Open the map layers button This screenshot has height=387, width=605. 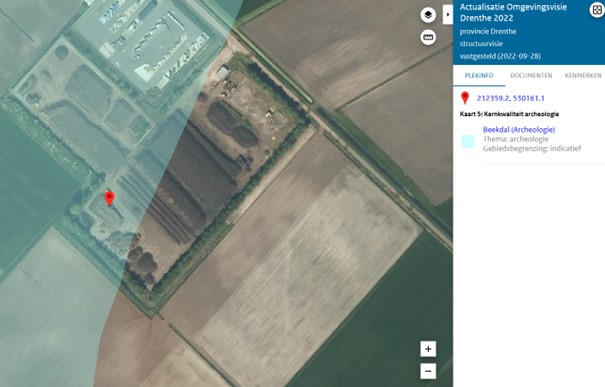[x=428, y=15]
